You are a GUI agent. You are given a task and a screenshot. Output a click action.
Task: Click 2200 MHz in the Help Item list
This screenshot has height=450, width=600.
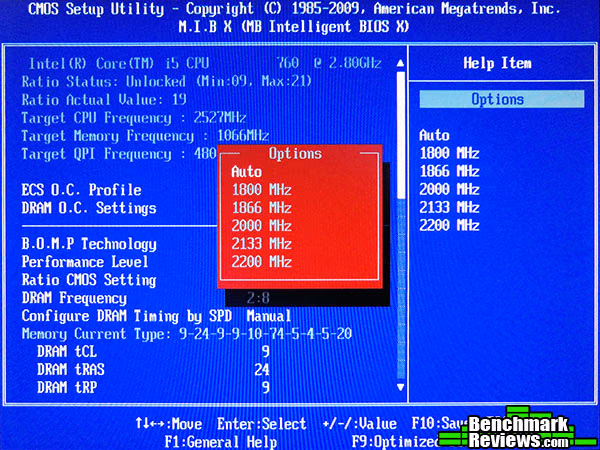coord(449,225)
